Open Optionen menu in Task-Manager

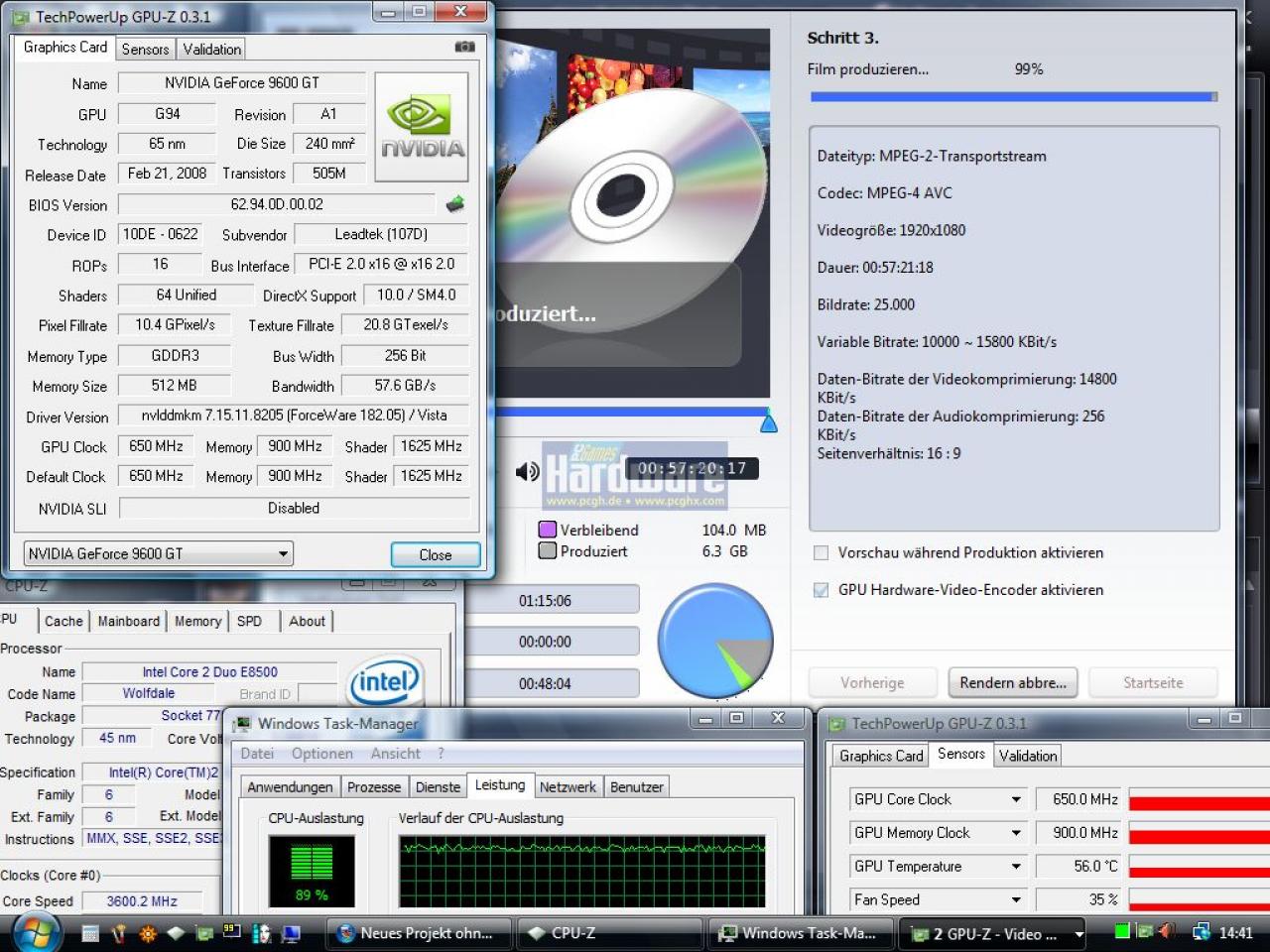[321, 754]
